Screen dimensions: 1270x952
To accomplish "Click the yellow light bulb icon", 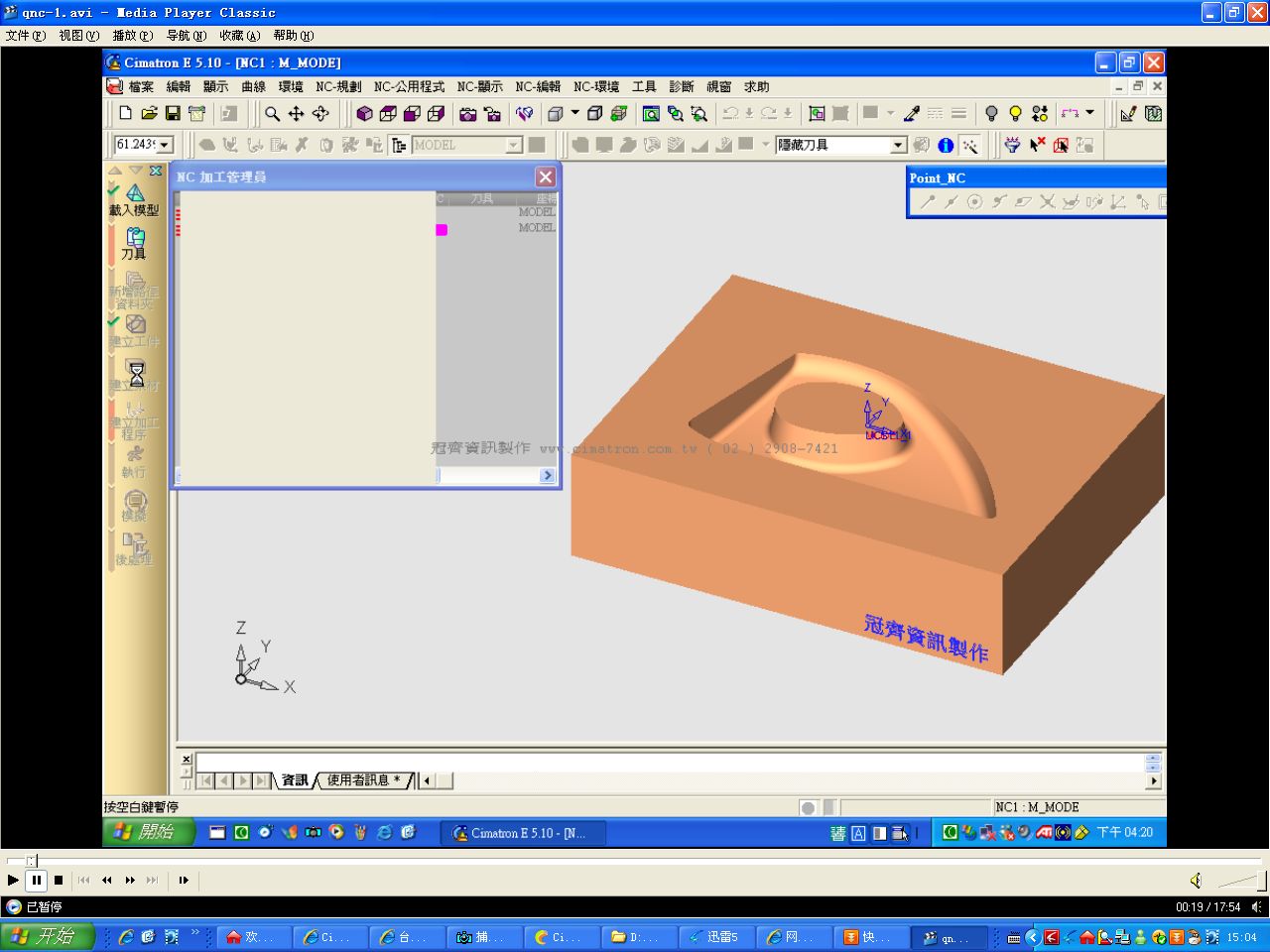I will 1015,113.
